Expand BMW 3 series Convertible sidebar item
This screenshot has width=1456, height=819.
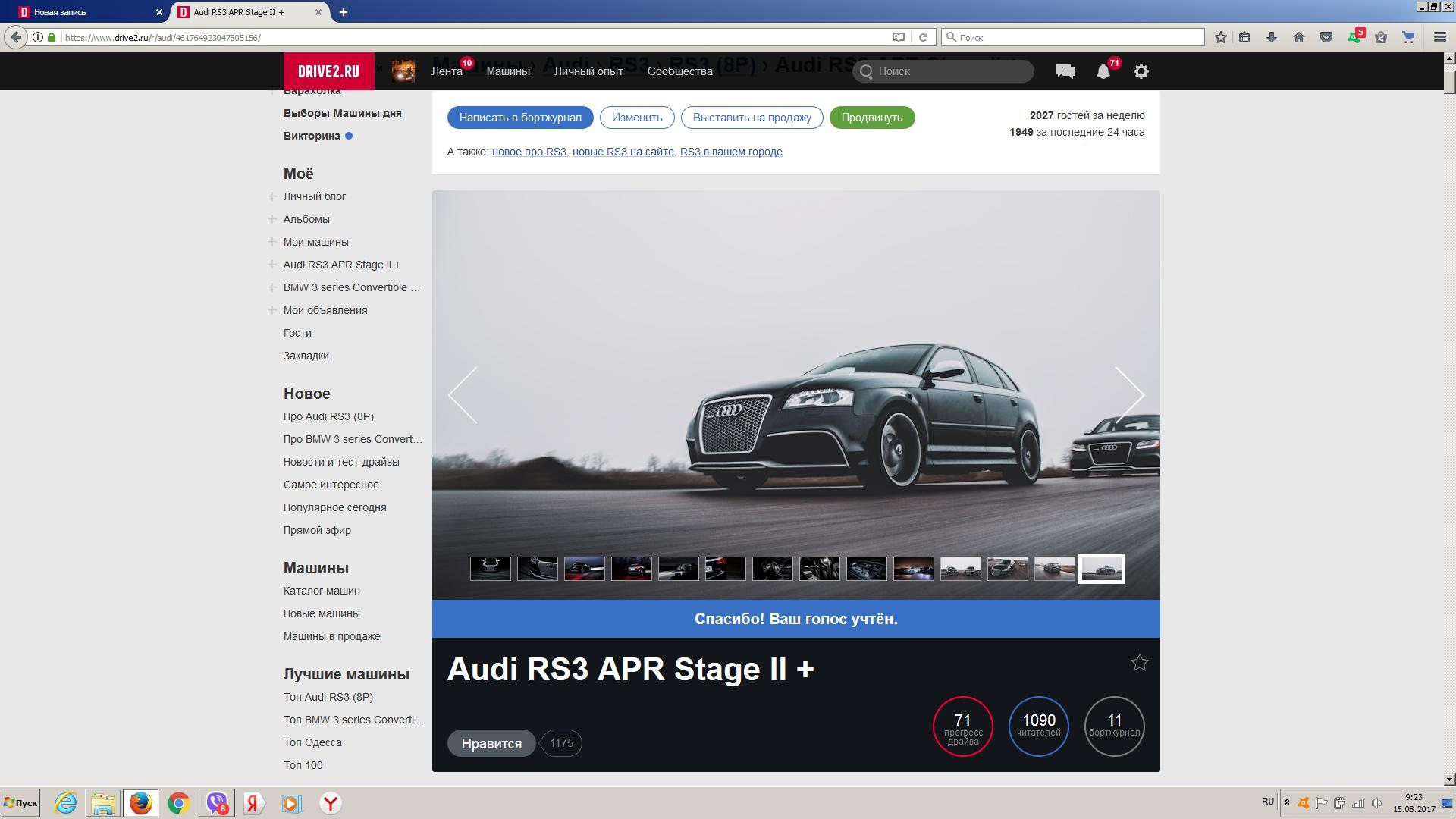[x=272, y=287]
